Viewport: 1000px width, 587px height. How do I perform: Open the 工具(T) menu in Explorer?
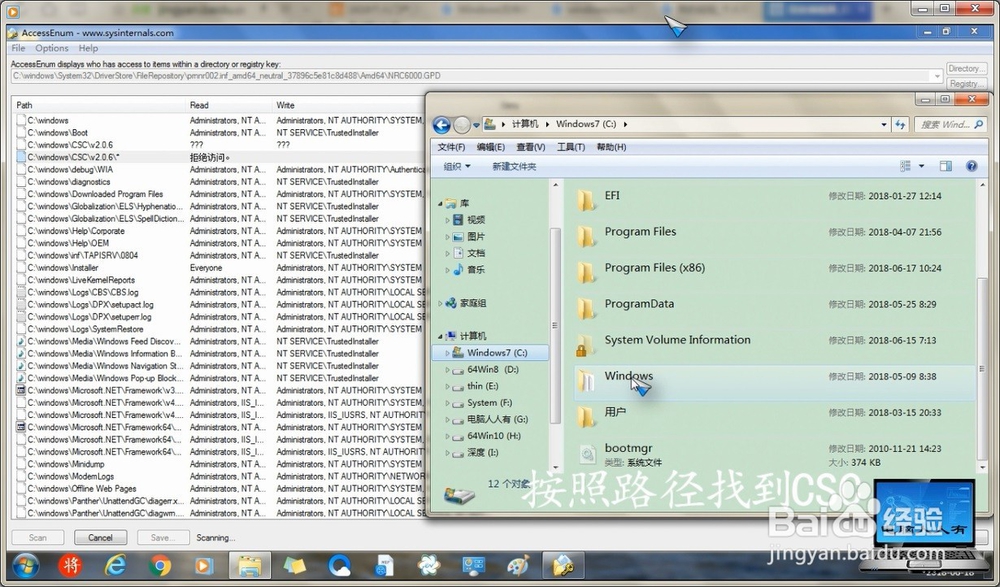click(571, 147)
